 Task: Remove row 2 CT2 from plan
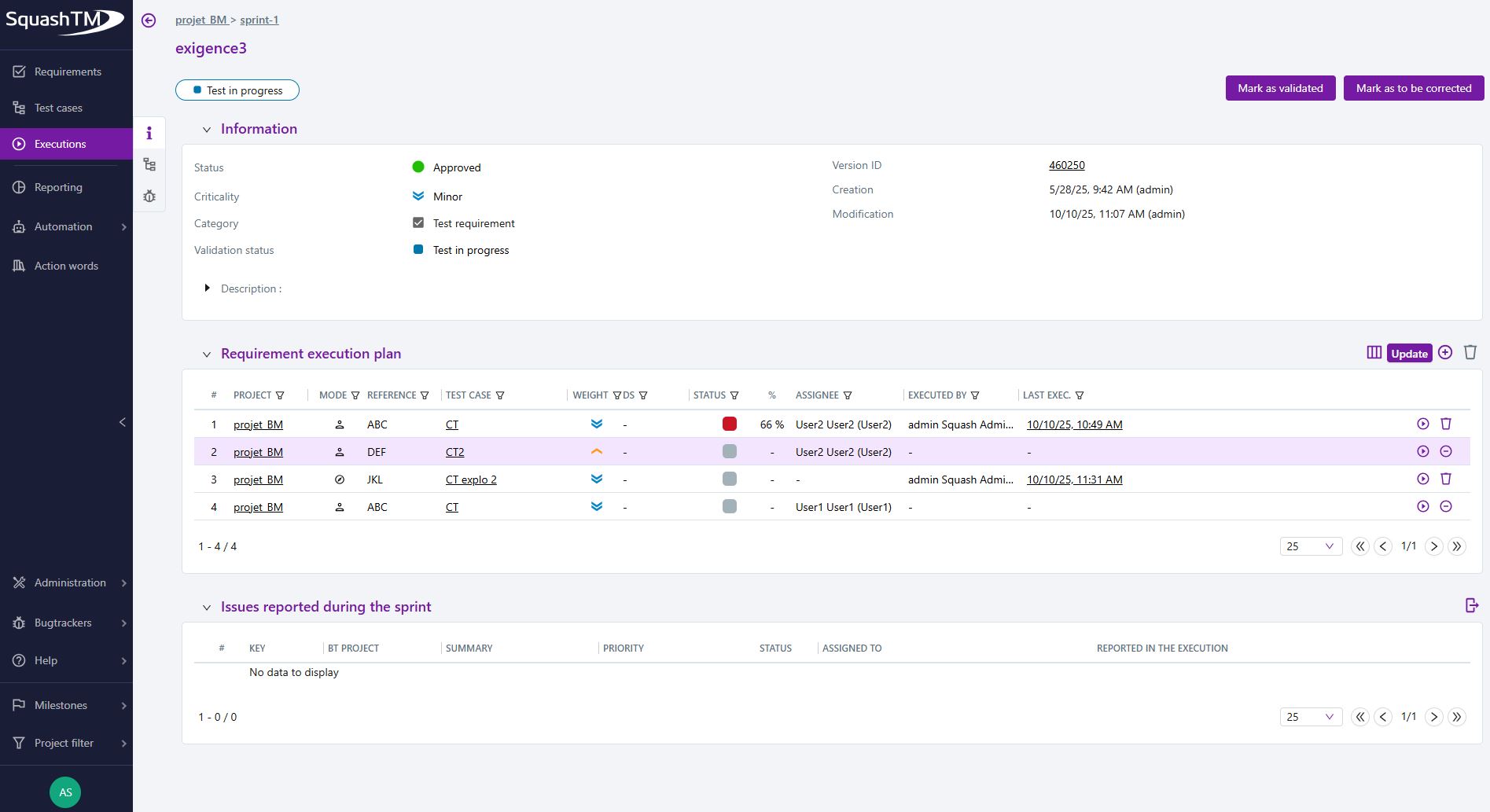click(1445, 451)
